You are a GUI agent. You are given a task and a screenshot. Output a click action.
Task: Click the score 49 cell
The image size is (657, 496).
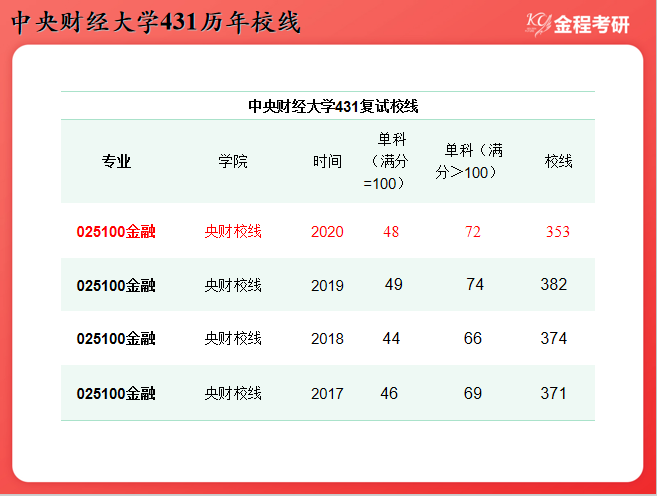pos(394,284)
